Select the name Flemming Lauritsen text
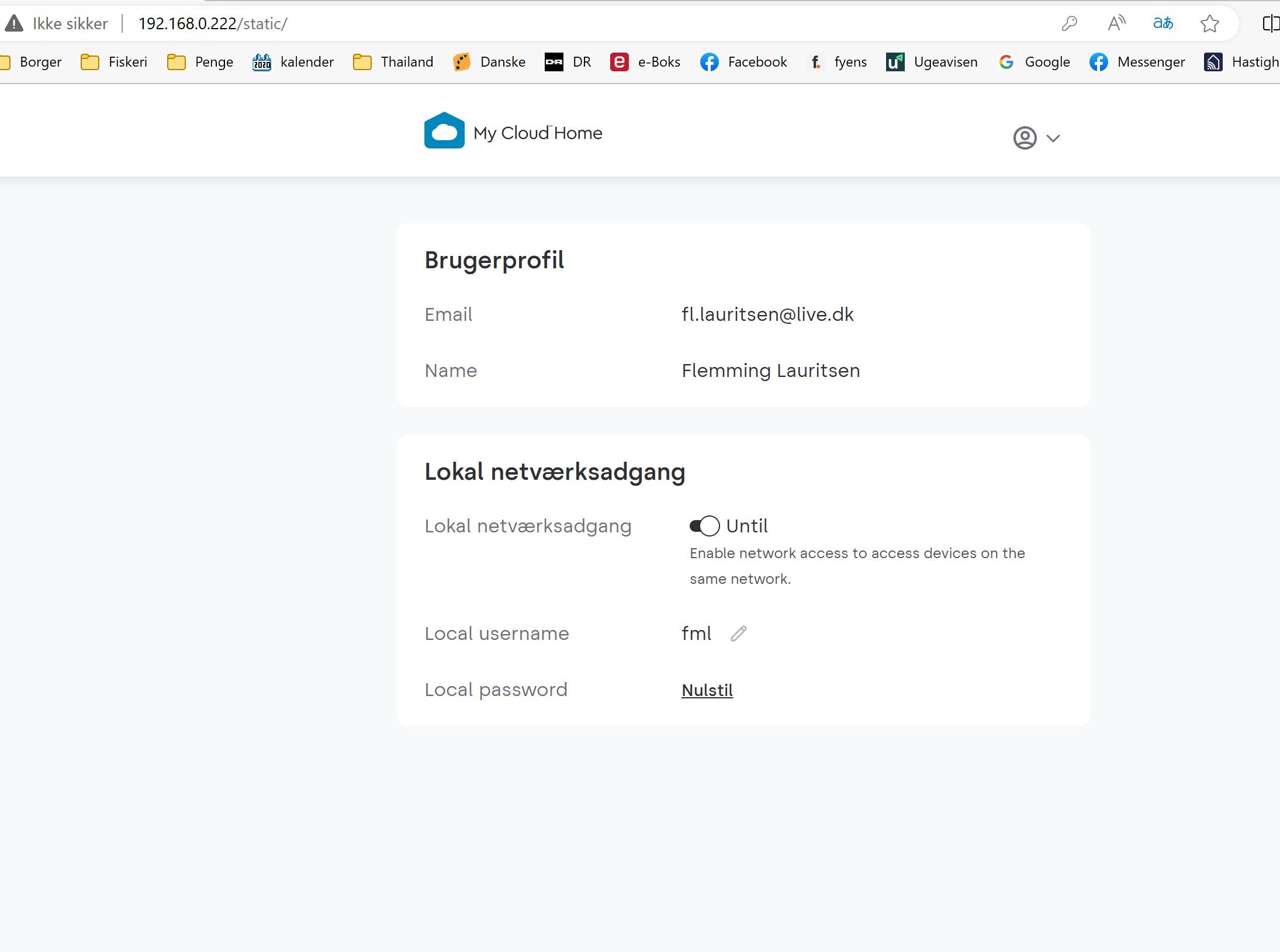 (x=771, y=371)
